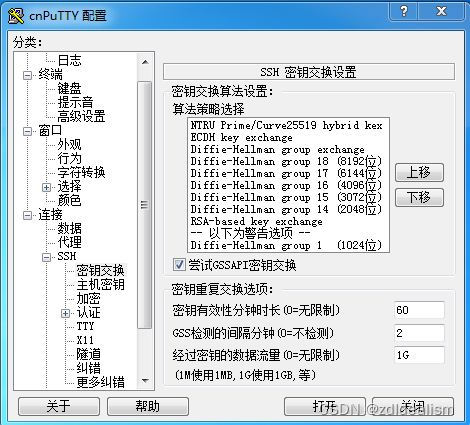Open the 行为 settings page
470x425 pixels.
tap(69, 159)
